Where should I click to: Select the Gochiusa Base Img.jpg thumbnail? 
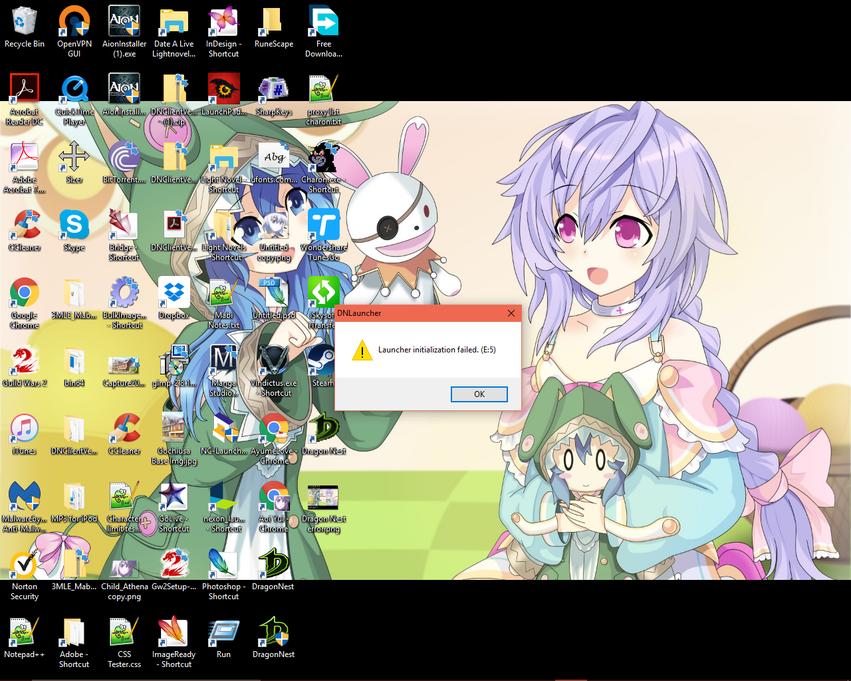click(x=174, y=429)
